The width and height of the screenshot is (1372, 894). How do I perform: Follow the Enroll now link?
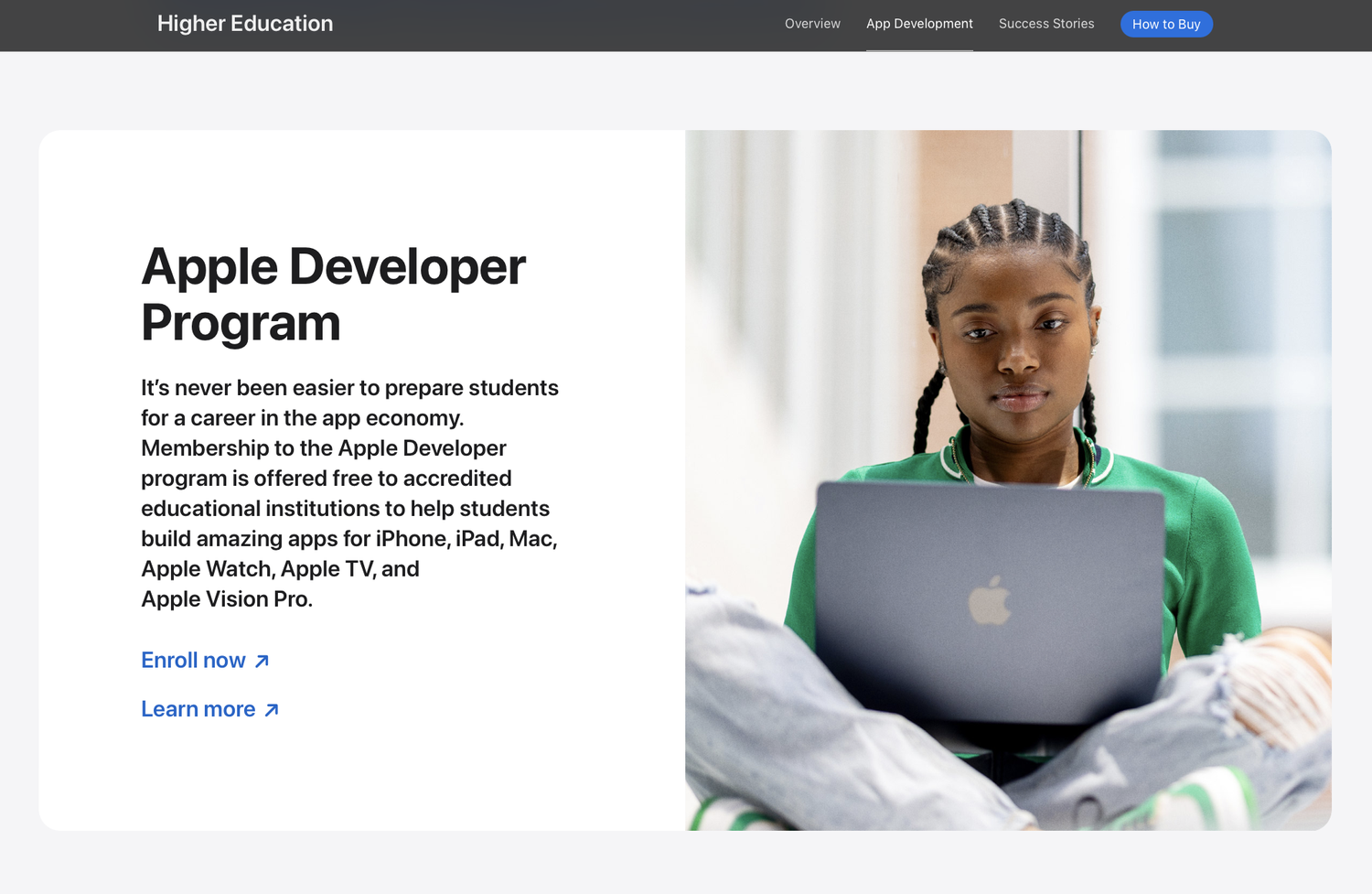[x=205, y=661]
